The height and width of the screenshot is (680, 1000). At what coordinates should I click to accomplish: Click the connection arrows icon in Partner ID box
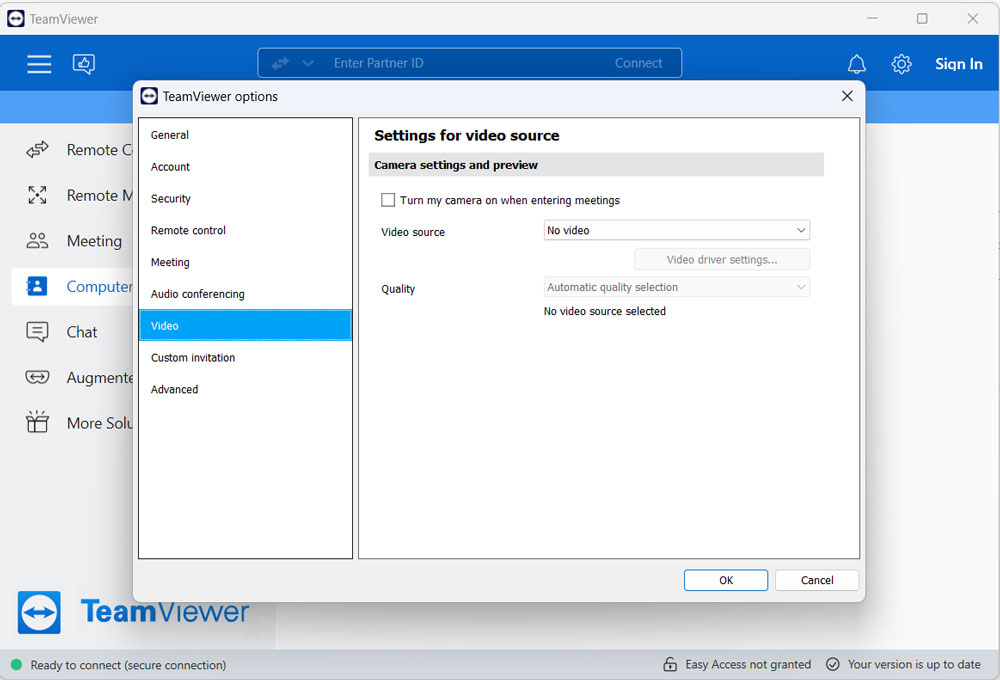280,63
